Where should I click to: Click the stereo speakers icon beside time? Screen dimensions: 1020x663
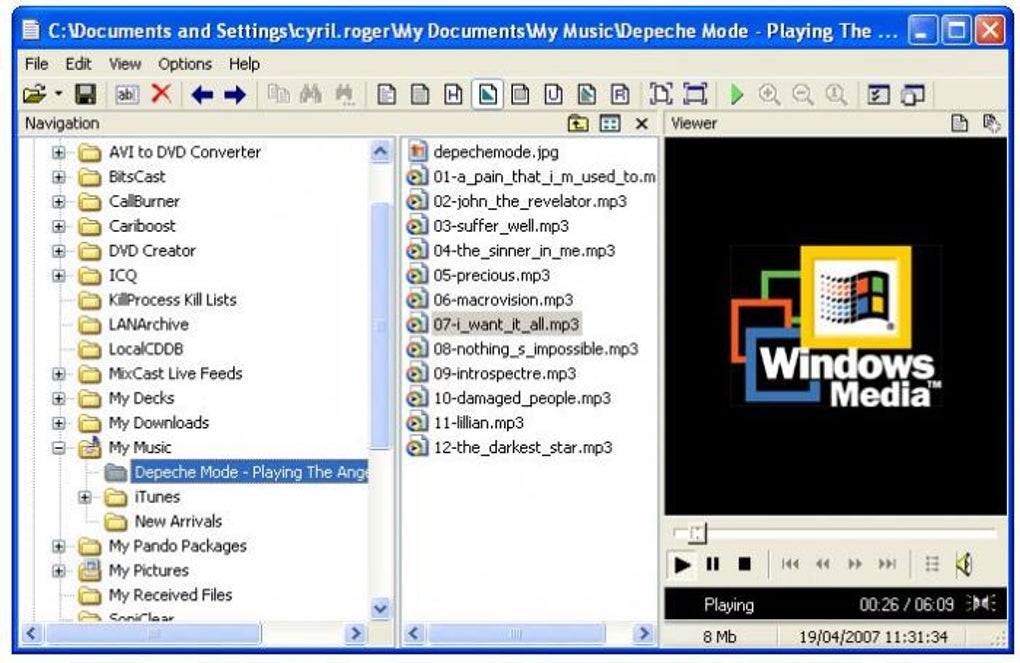point(981,604)
